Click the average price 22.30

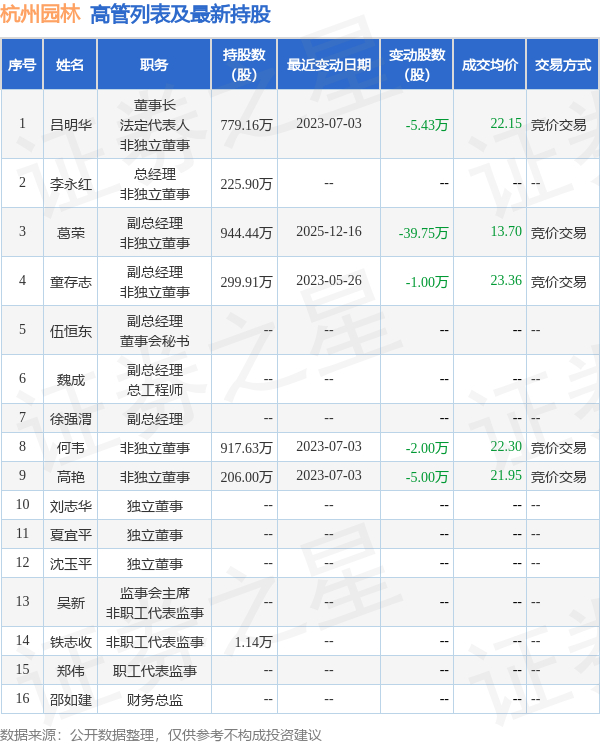(x=506, y=446)
